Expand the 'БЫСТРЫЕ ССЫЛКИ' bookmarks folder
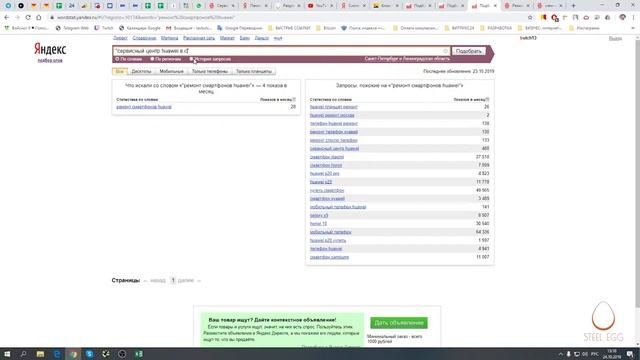The image size is (640, 360). pyautogui.click(x=289, y=28)
